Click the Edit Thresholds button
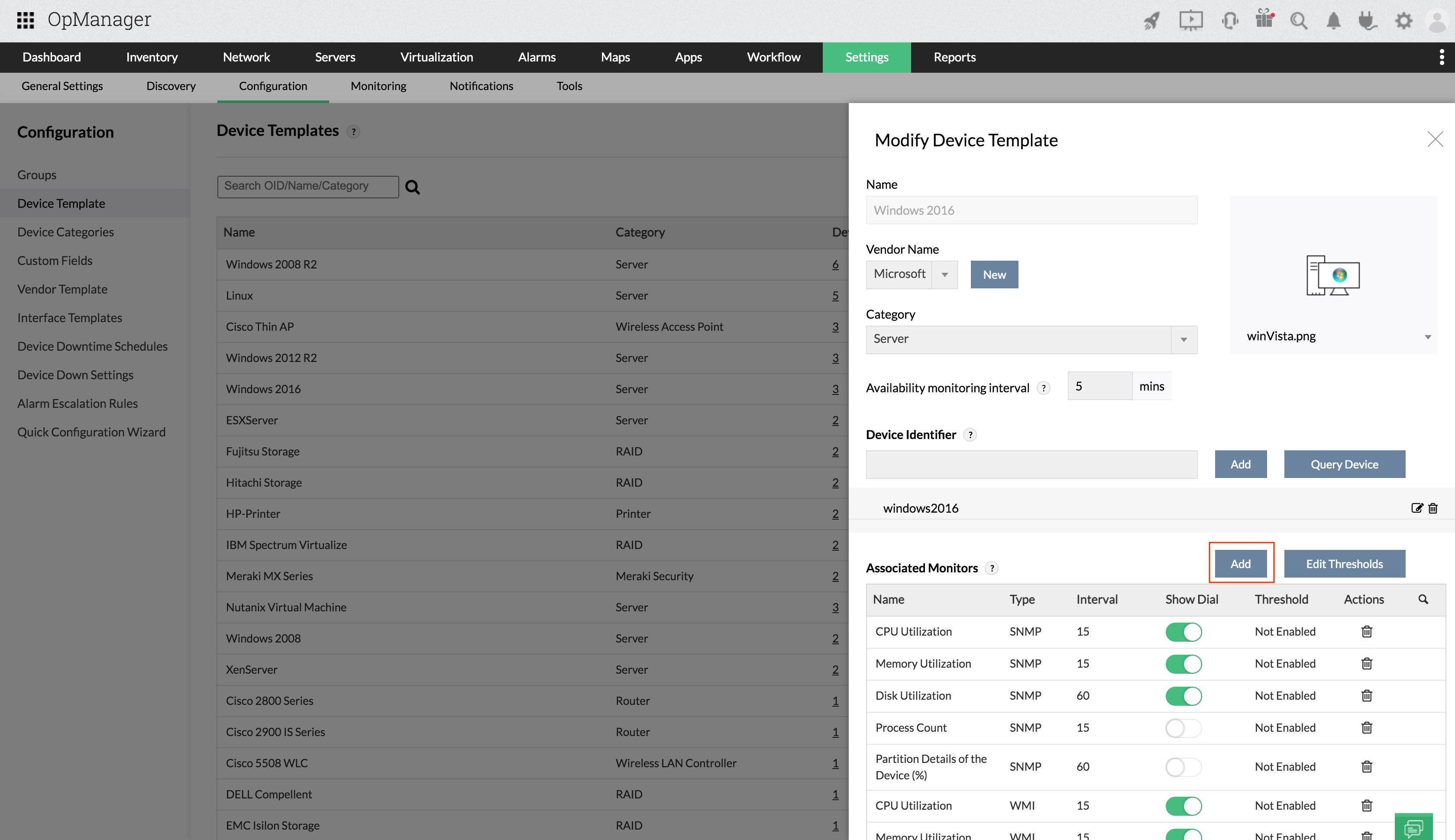 (x=1344, y=564)
